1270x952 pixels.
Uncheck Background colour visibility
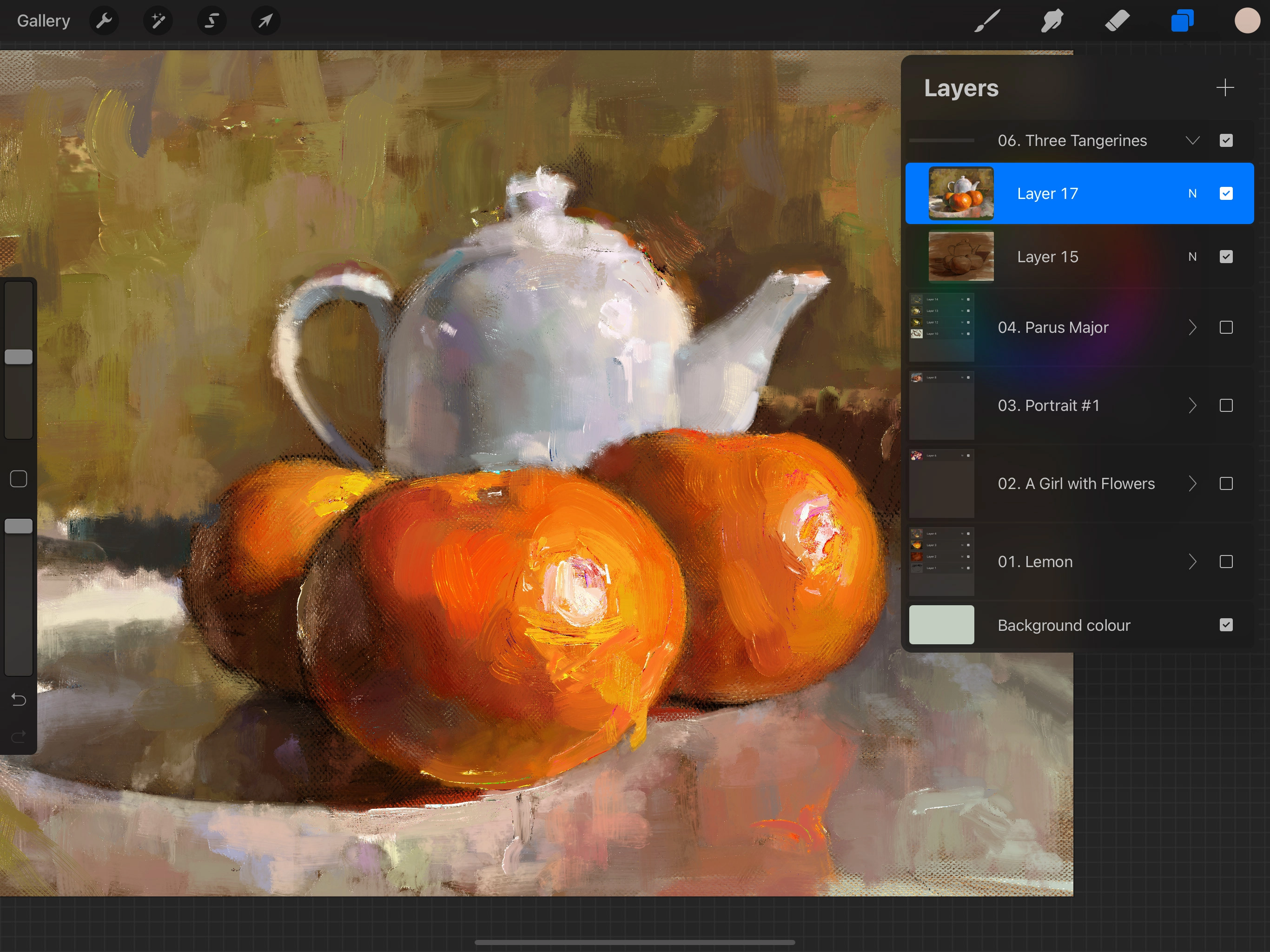(x=1226, y=625)
